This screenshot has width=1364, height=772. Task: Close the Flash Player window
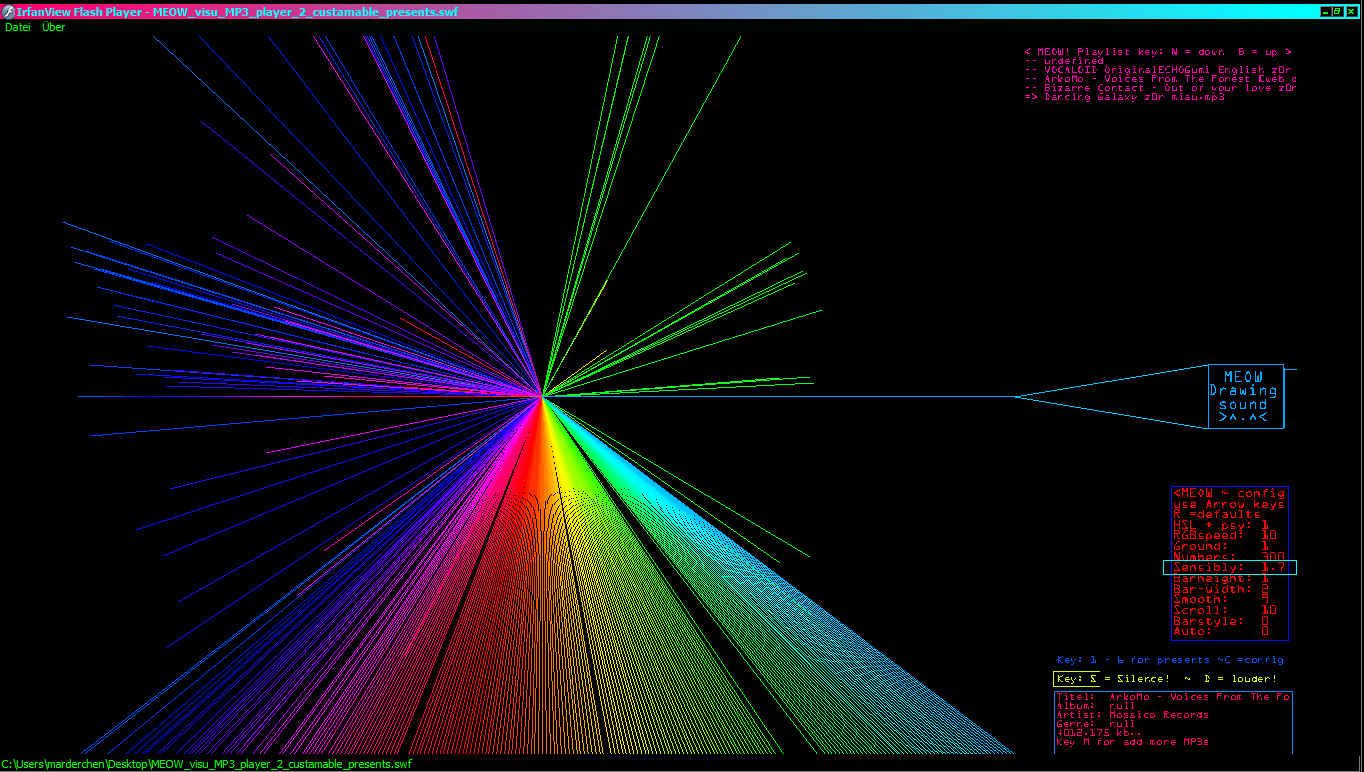pyautogui.click(x=1351, y=11)
